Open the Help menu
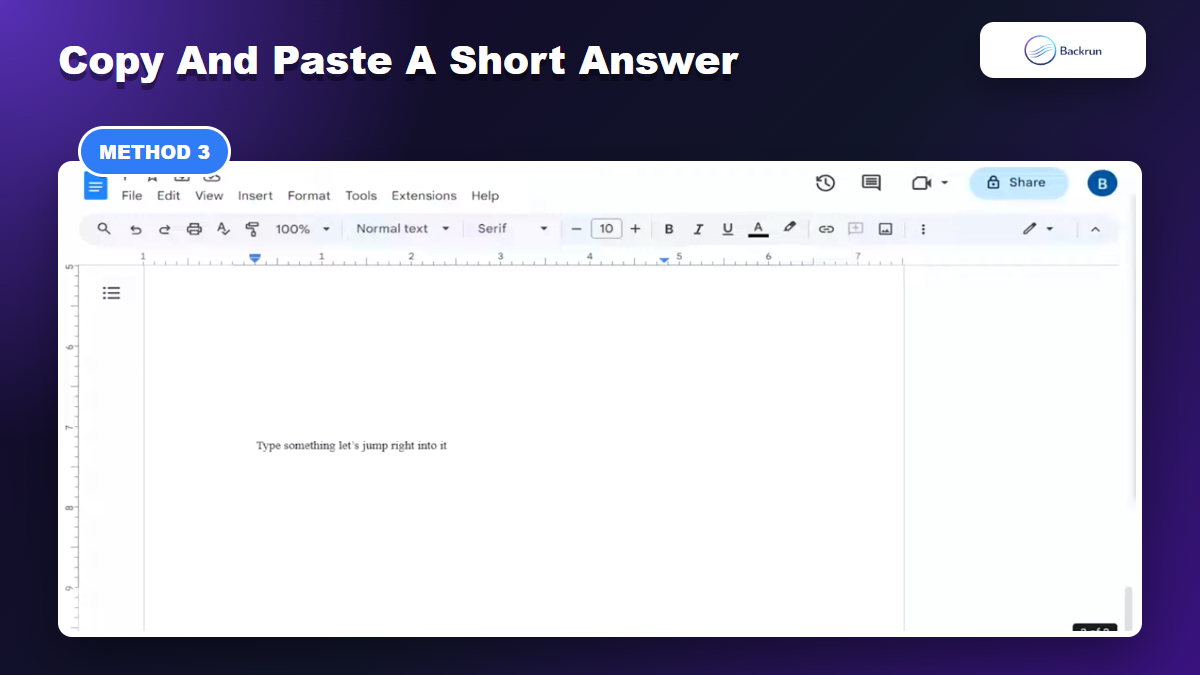The height and width of the screenshot is (675, 1200). tap(485, 196)
